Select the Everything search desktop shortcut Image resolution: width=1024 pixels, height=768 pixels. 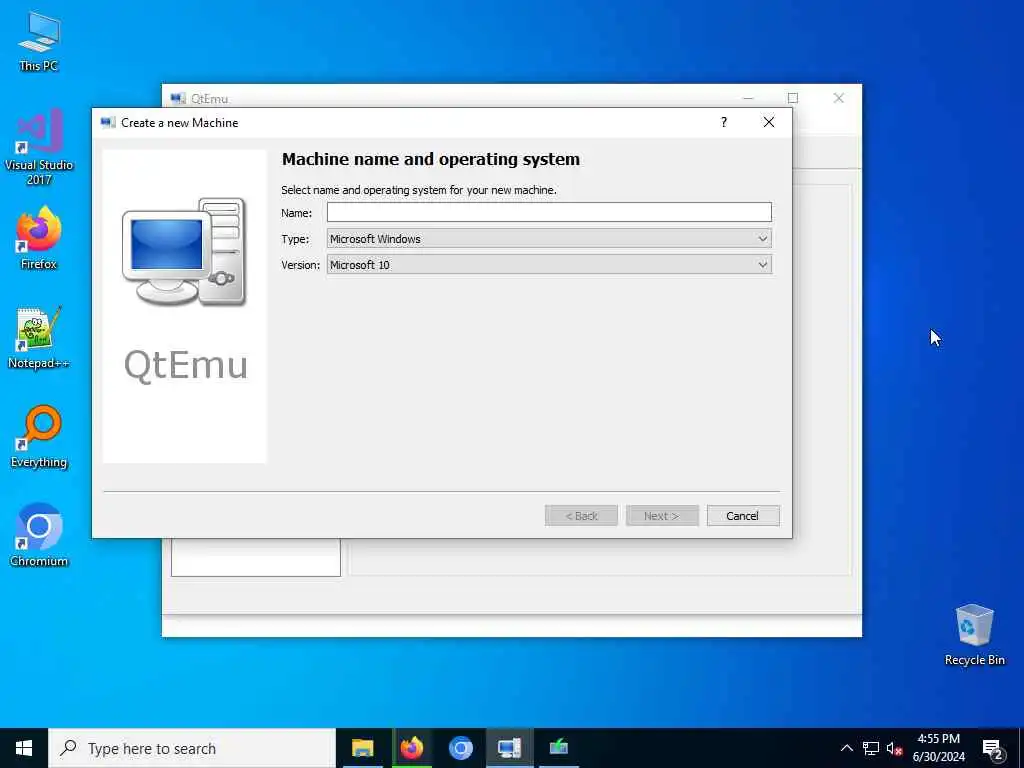point(39,437)
